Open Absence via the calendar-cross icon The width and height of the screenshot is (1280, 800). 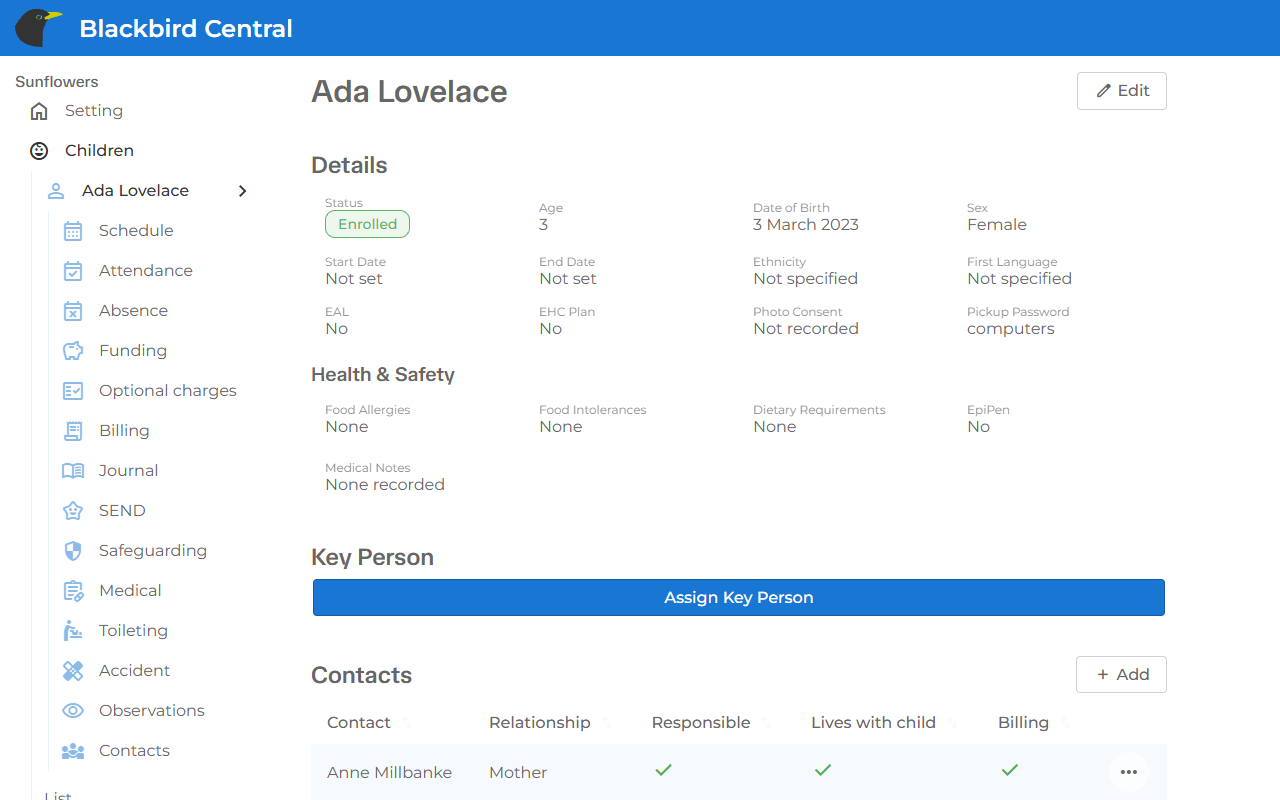click(73, 311)
